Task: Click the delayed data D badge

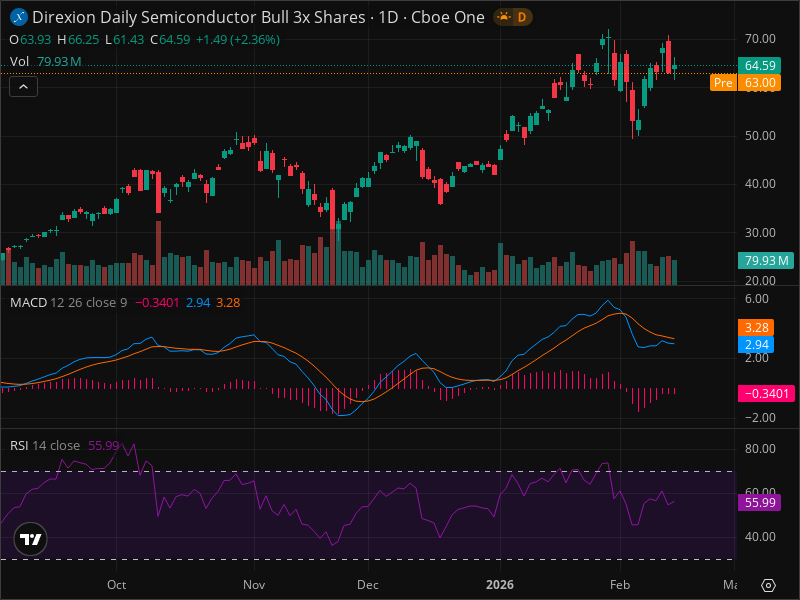Action: 522,17
